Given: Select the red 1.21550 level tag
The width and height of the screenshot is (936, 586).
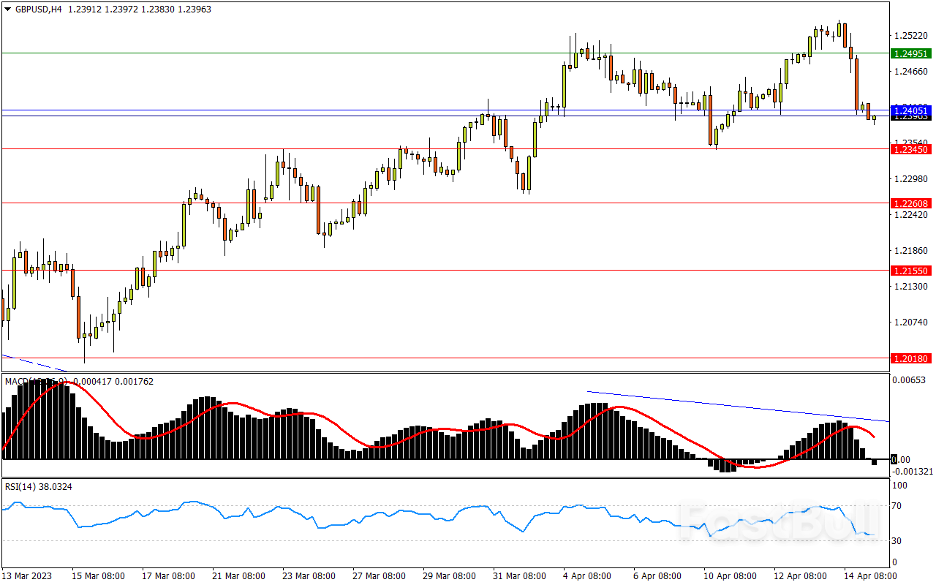Looking at the screenshot, I should (x=911, y=271).
